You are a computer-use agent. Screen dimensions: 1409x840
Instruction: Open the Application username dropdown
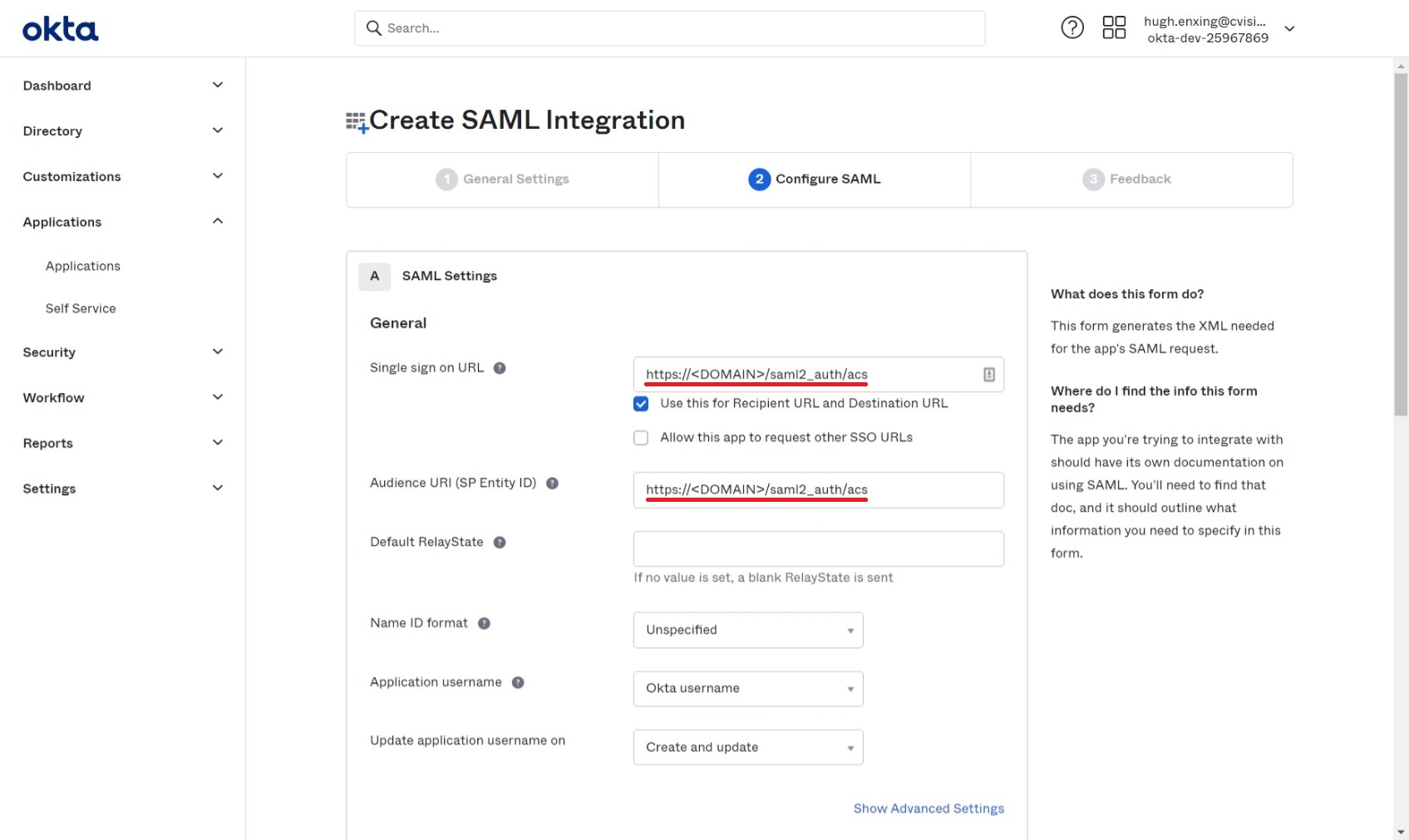tap(748, 689)
